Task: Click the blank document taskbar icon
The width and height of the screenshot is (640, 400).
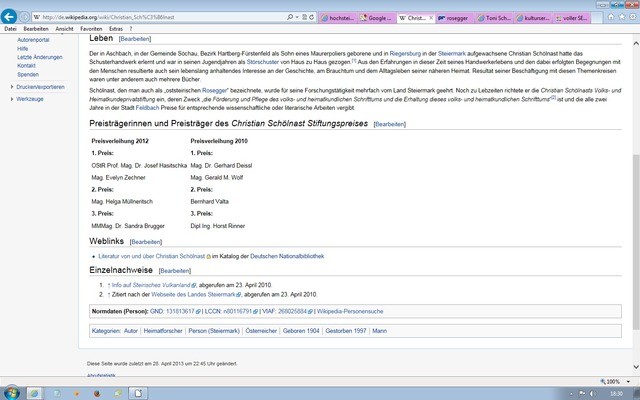Action: 138,393
